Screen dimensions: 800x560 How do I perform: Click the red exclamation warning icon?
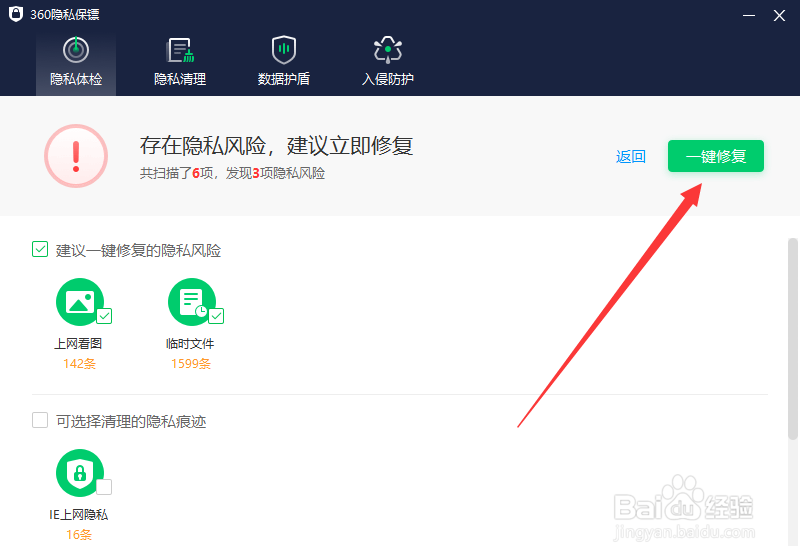click(x=76, y=156)
